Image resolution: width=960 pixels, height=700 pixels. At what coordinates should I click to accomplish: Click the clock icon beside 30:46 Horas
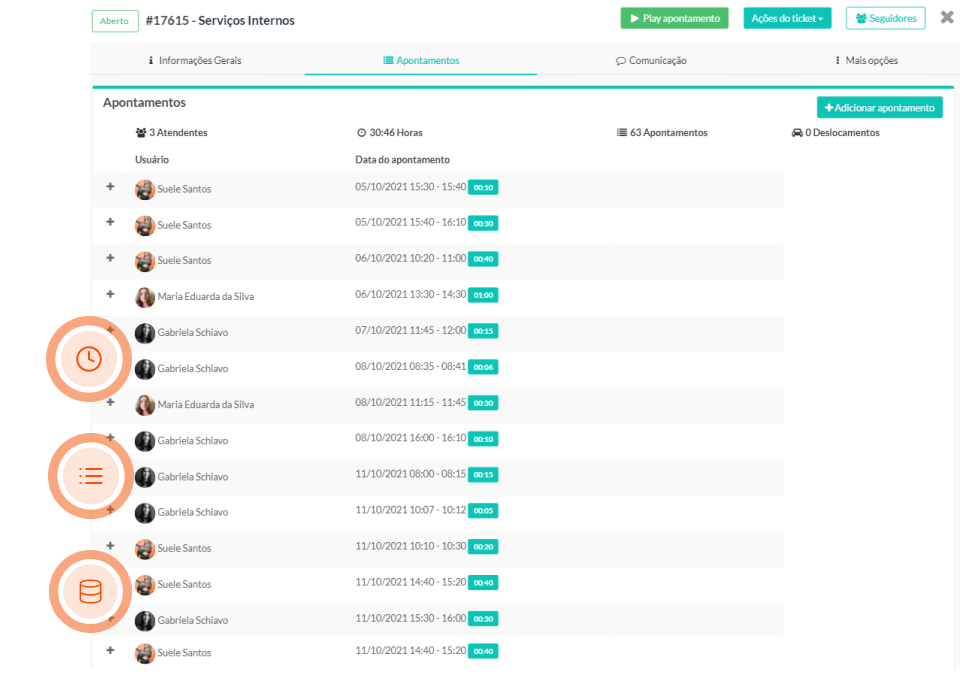[x=362, y=132]
